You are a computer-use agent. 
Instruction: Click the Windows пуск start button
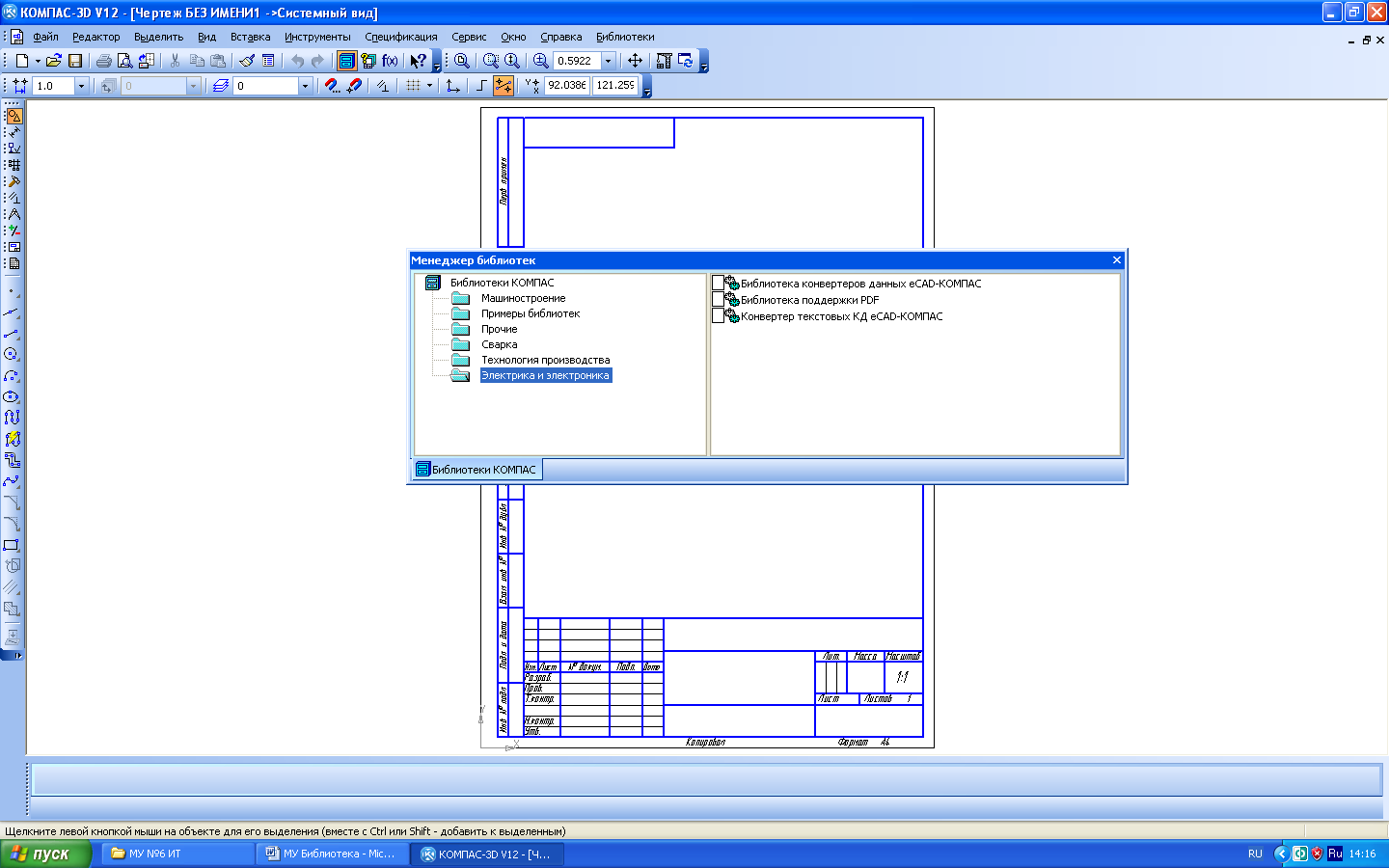[45, 854]
